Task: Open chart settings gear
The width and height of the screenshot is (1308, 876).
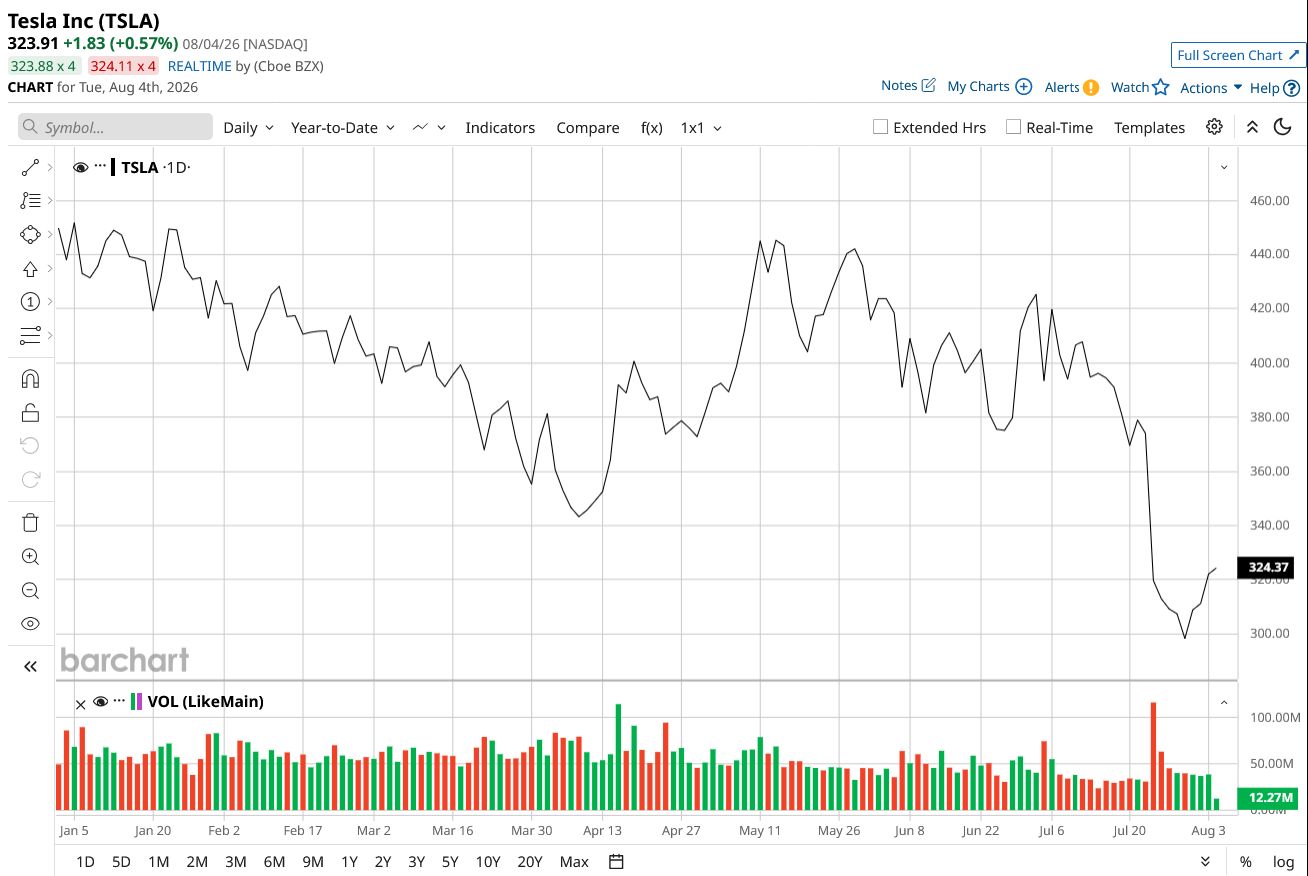Action: tap(1214, 127)
